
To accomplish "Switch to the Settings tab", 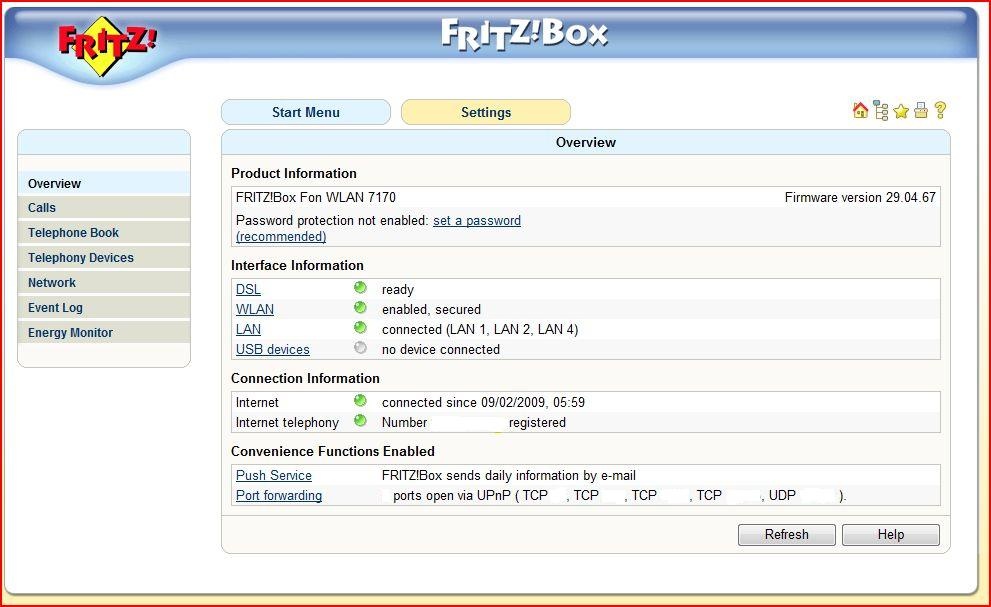I will (486, 112).
